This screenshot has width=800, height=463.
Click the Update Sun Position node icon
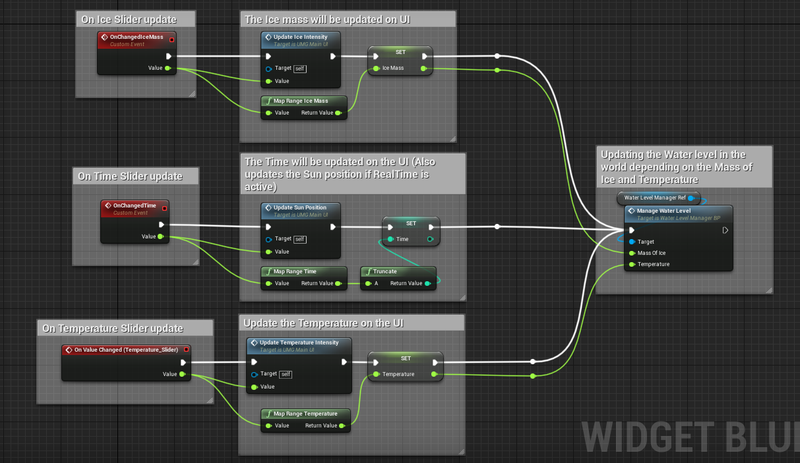click(x=267, y=208)
